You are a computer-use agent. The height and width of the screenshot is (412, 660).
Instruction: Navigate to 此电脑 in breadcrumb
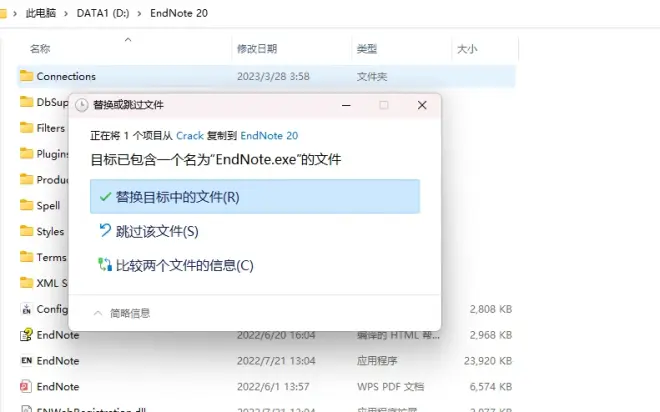40,13
